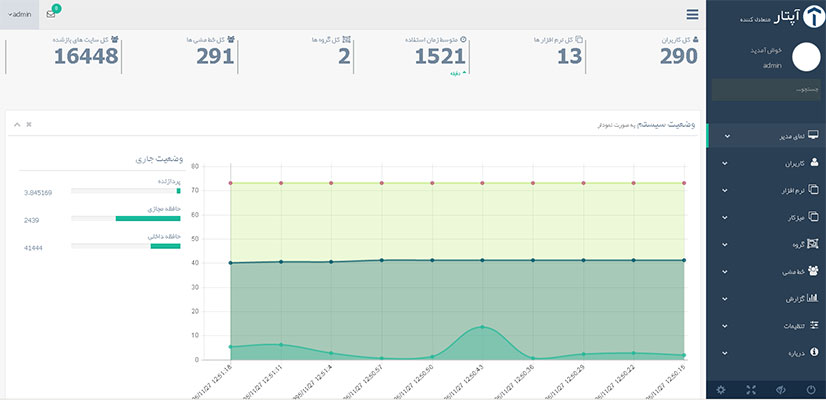Expand the خط مشی chevron
The width and height of the screenshot is (826, 400).
tap(725, 272)
